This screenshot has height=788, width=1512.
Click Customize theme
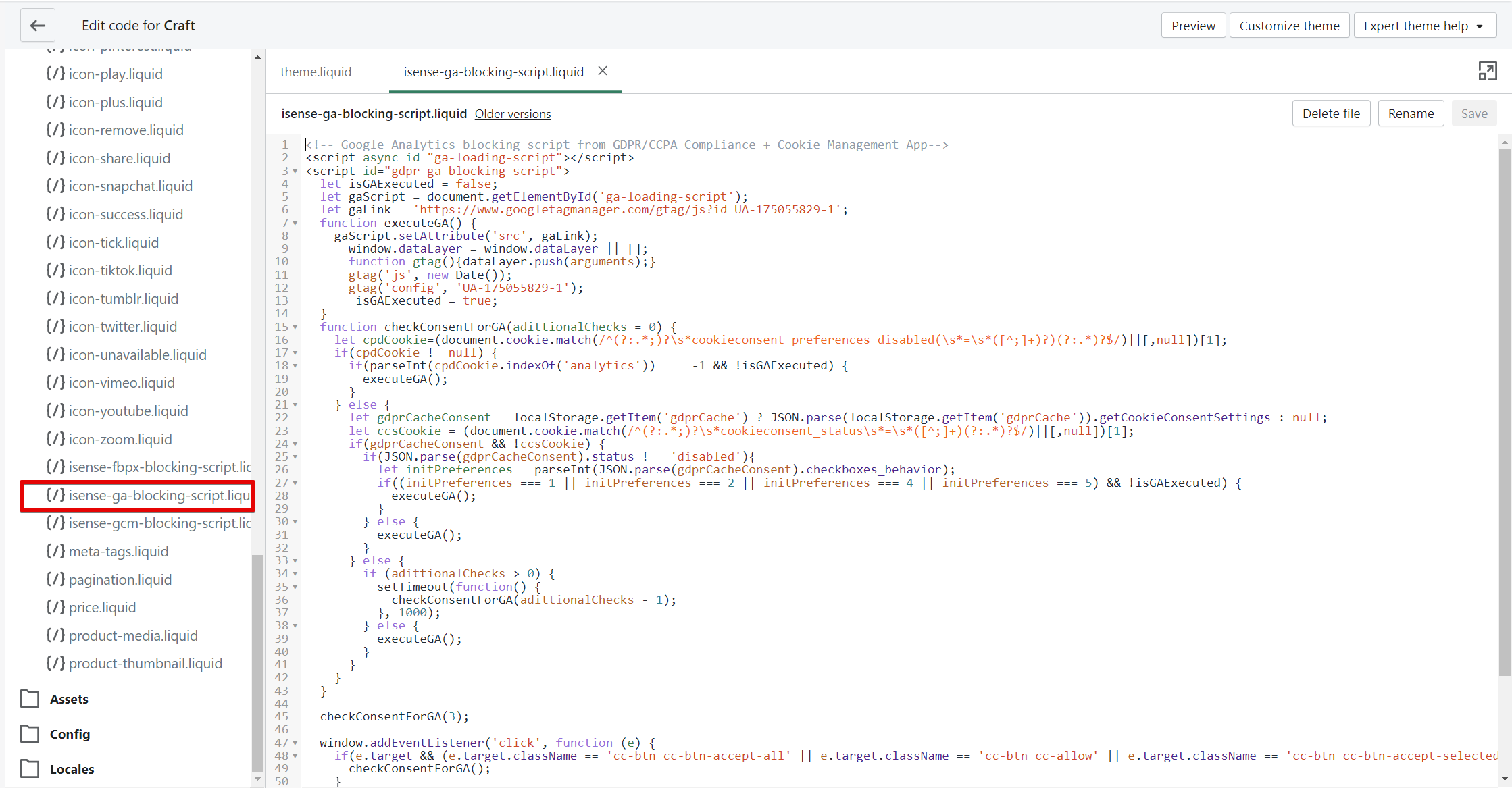point(1289,26)
